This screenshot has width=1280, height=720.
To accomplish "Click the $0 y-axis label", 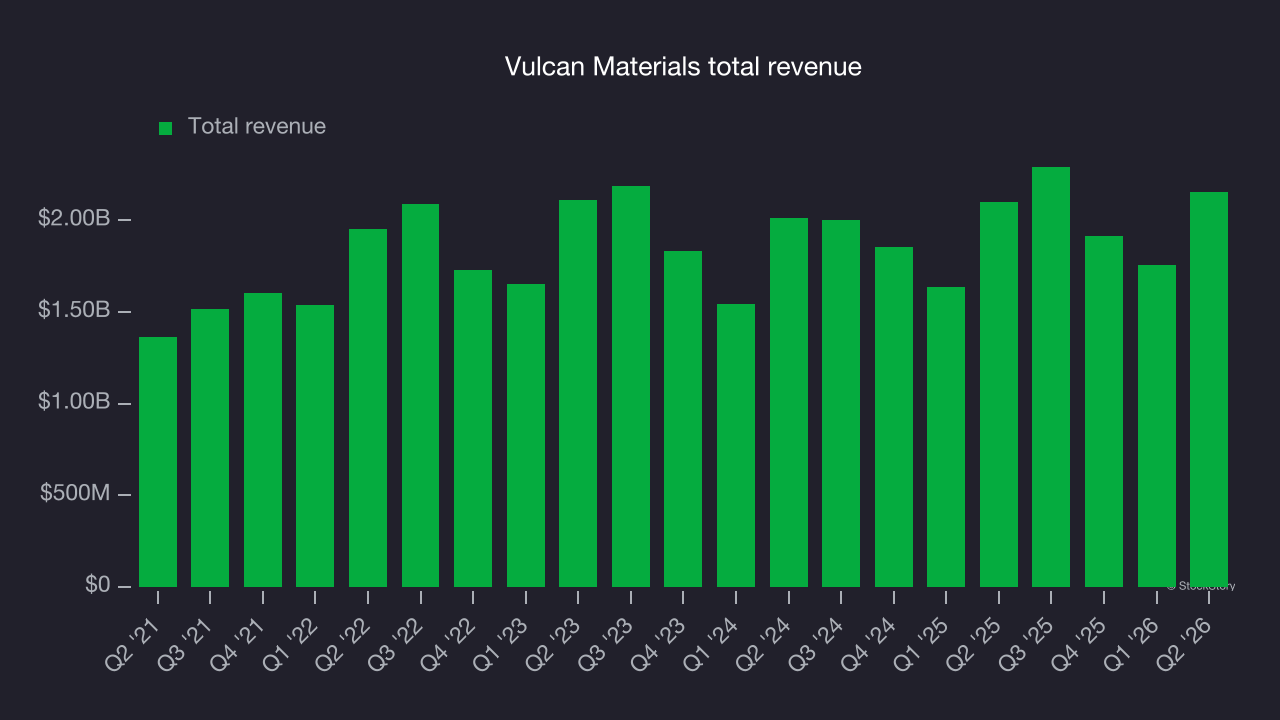I will (98, 586).
